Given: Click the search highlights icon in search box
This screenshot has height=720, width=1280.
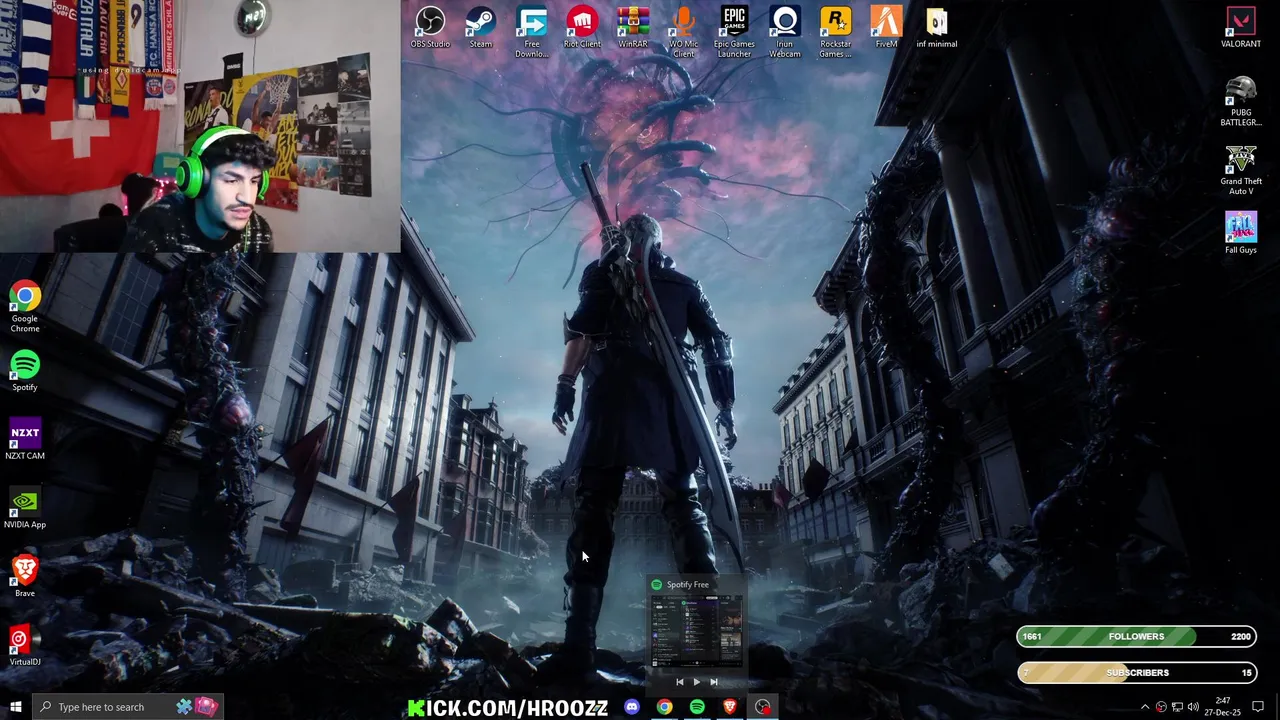Looking at the screenshot, I should click(196, 707).
